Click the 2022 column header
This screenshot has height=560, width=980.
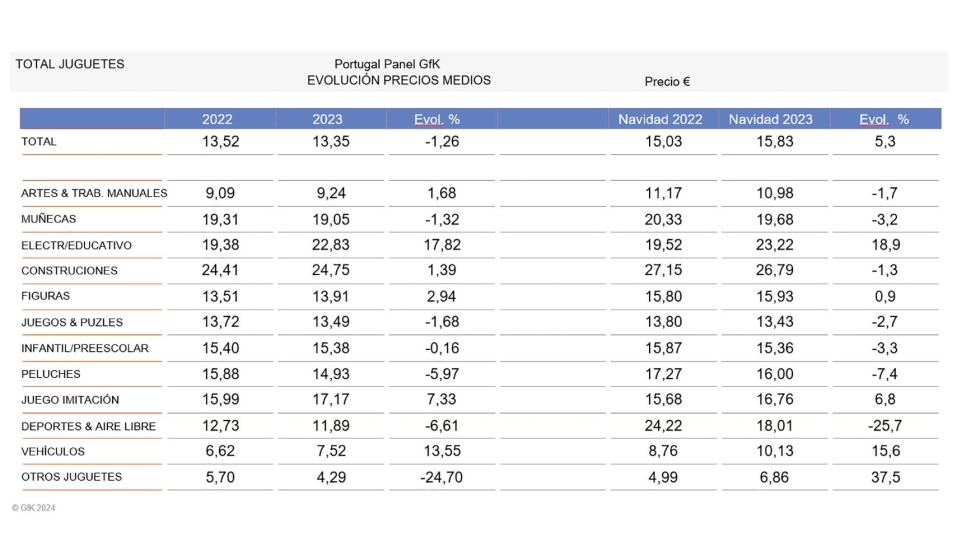coord(217,119)
